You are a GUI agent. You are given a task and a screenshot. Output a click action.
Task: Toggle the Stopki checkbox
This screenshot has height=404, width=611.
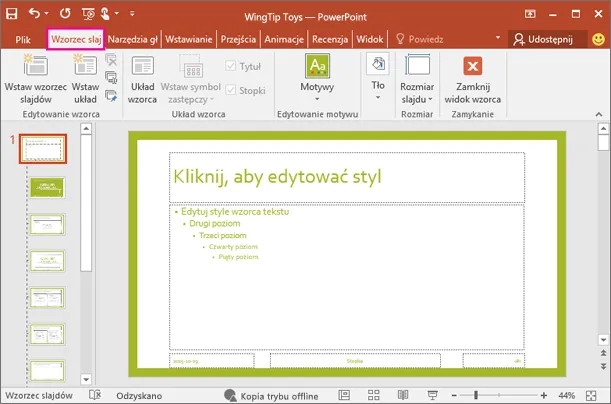click(232, 89)
